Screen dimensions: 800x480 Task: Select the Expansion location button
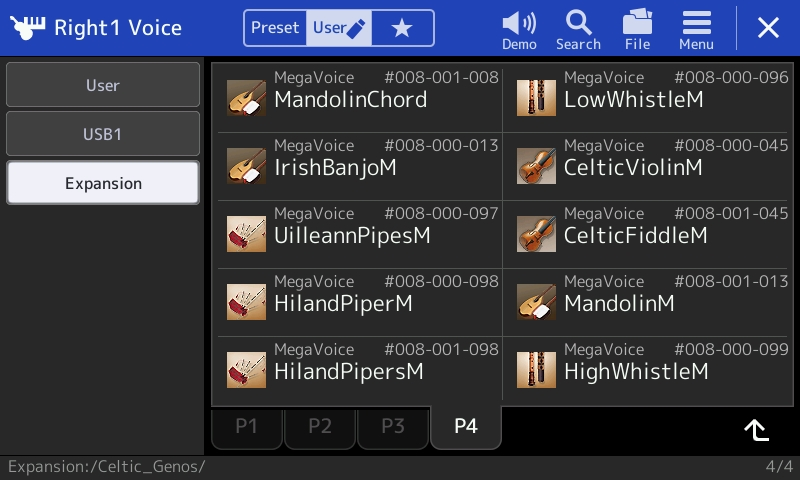point(103,183)
